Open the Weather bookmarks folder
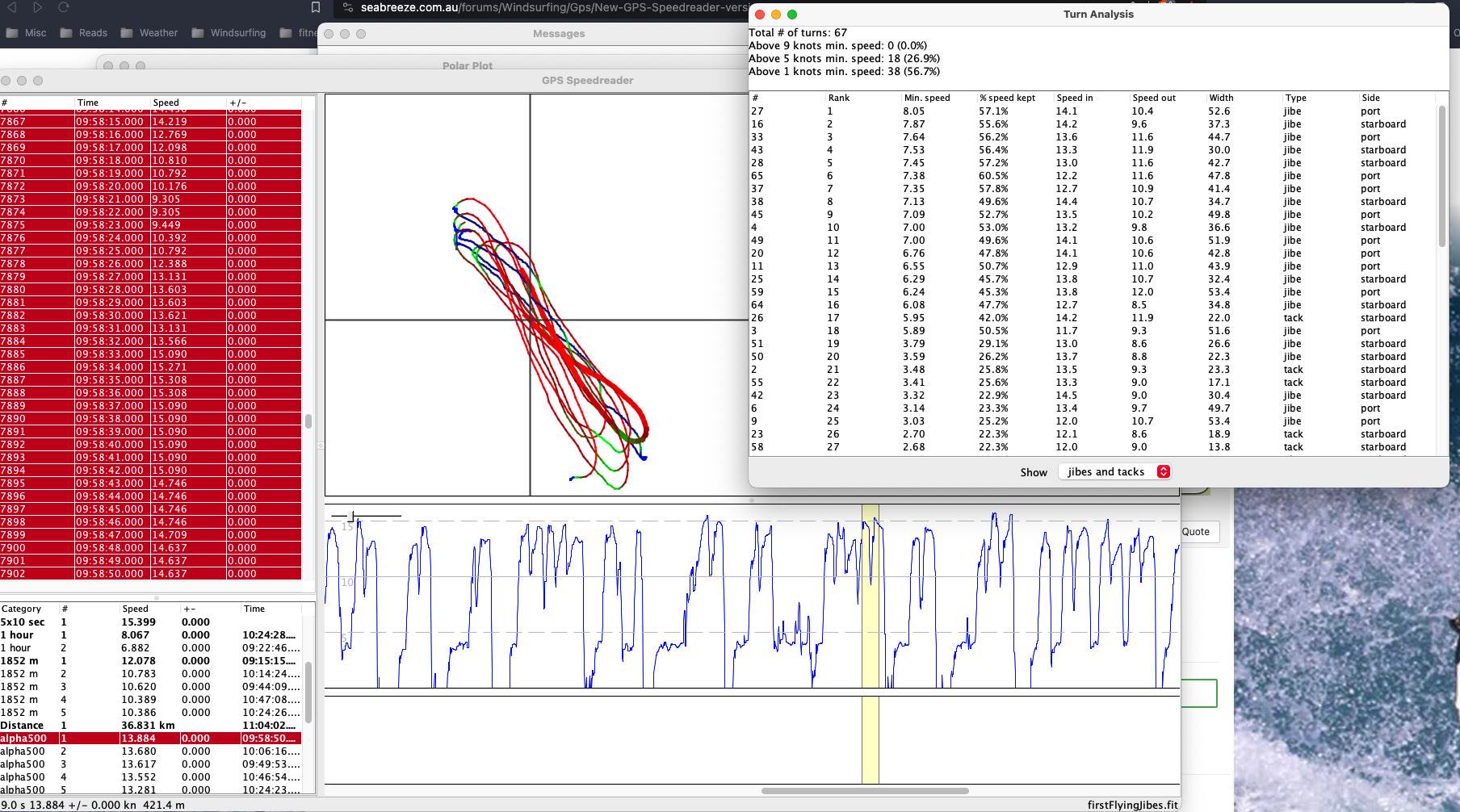Image resolution: width=1460 pixels, height=812 pixels. (149, 33)
